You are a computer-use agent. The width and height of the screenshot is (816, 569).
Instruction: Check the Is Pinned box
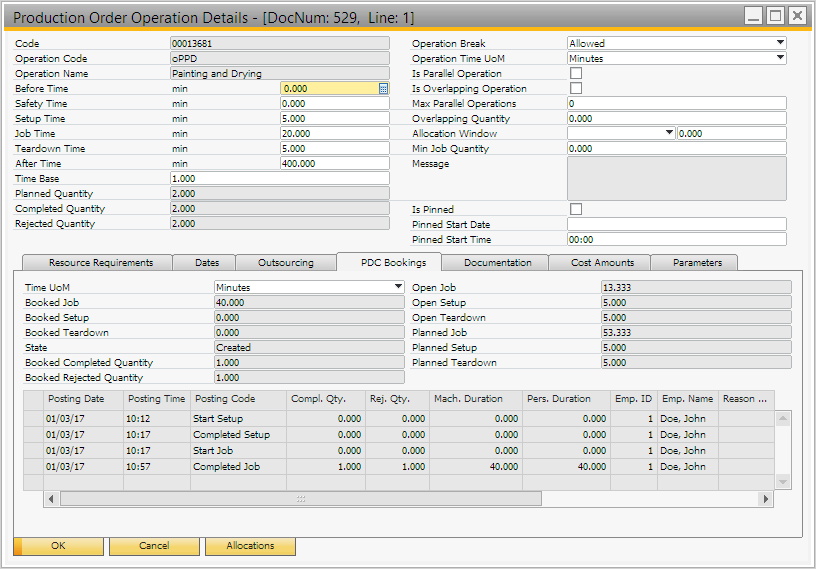pos(575,209)
